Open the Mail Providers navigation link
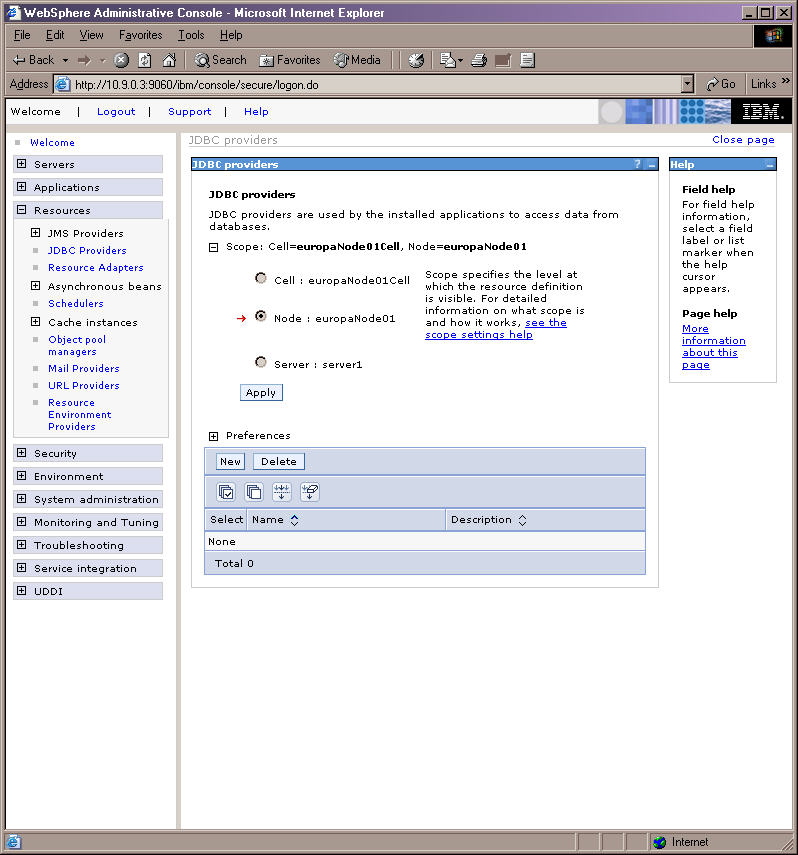Screen dimensions: 798x855 click(83, 369)
